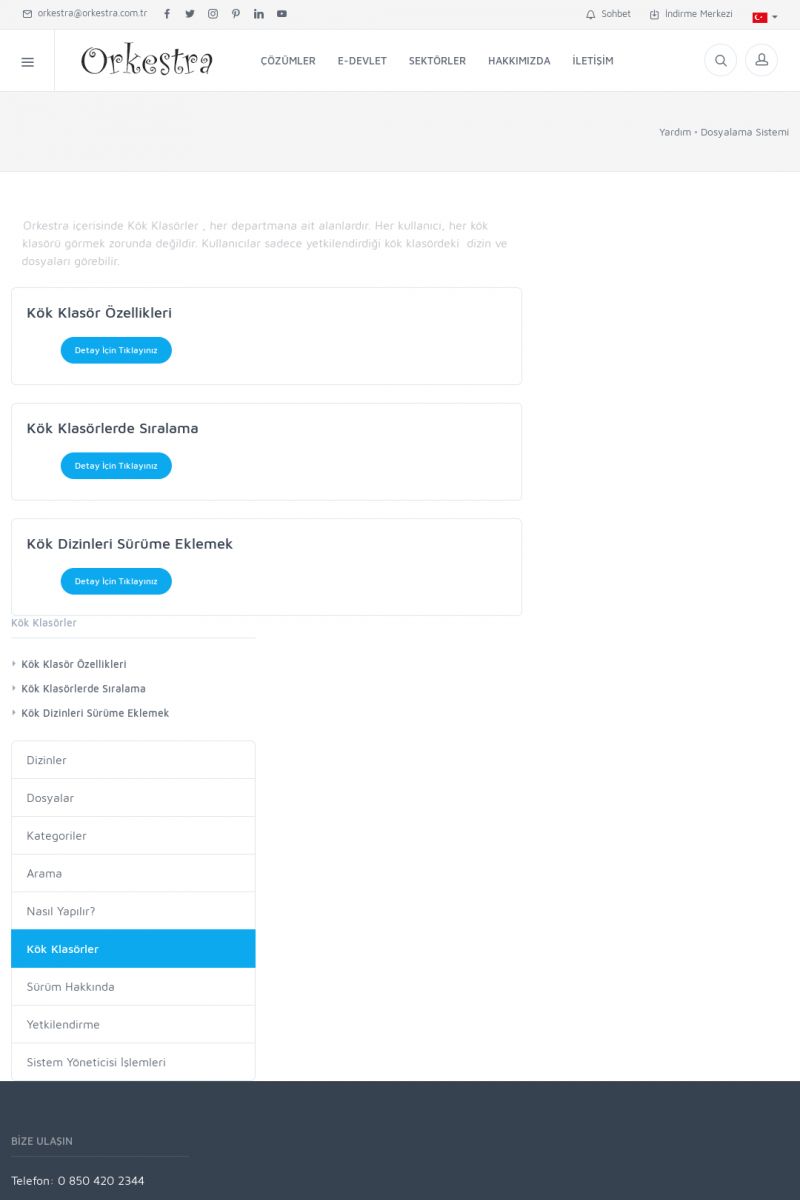The height and width of the screenshot is (1200, 800).
Task: Visit the Instagram icon link
Action: point(213,14)
